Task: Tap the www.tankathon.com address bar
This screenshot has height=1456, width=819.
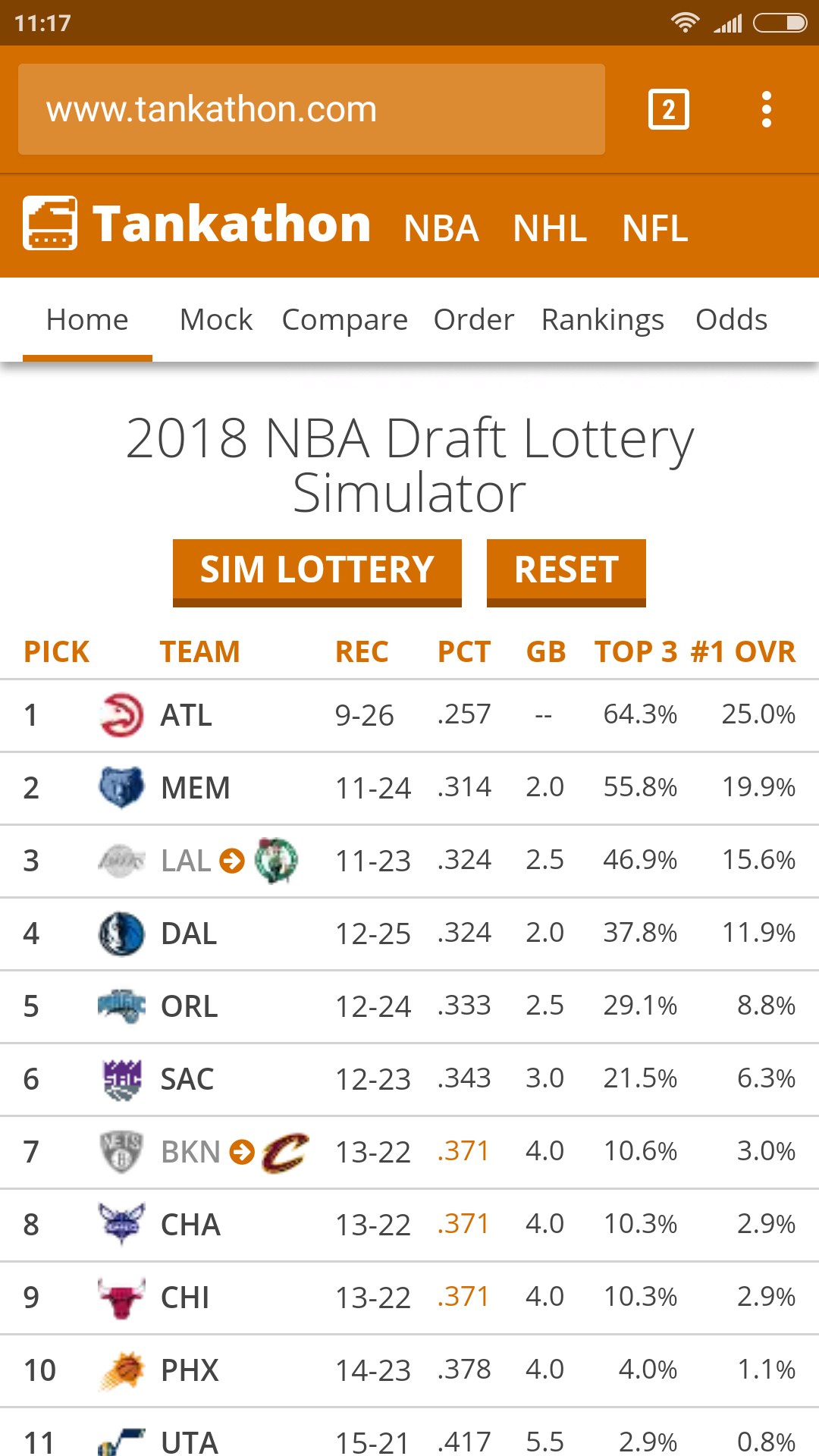Action: tap(312, 109)
